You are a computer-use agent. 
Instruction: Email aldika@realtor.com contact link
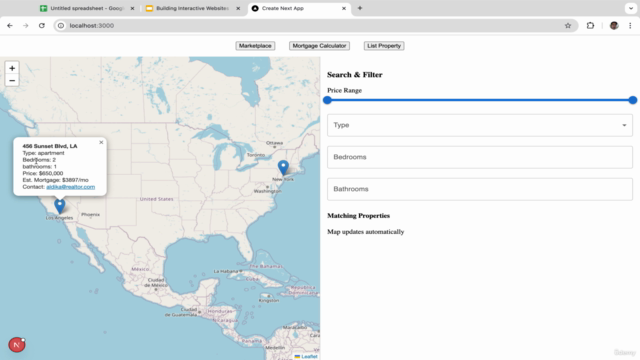click(71, 187)
